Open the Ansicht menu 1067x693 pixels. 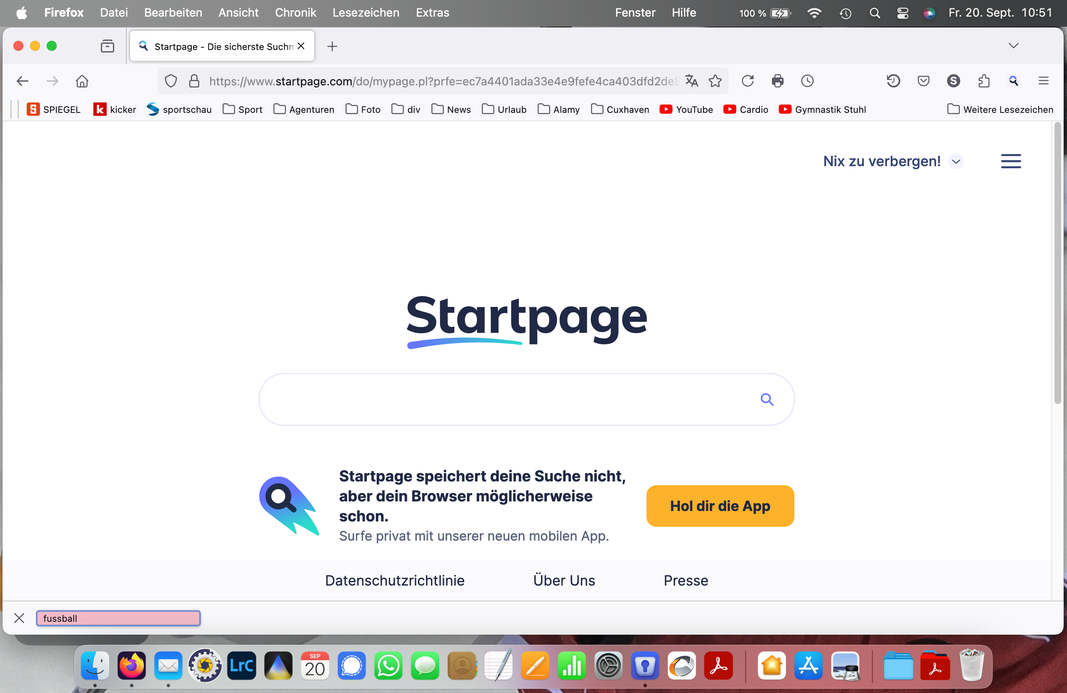click(x=238, y=12)
